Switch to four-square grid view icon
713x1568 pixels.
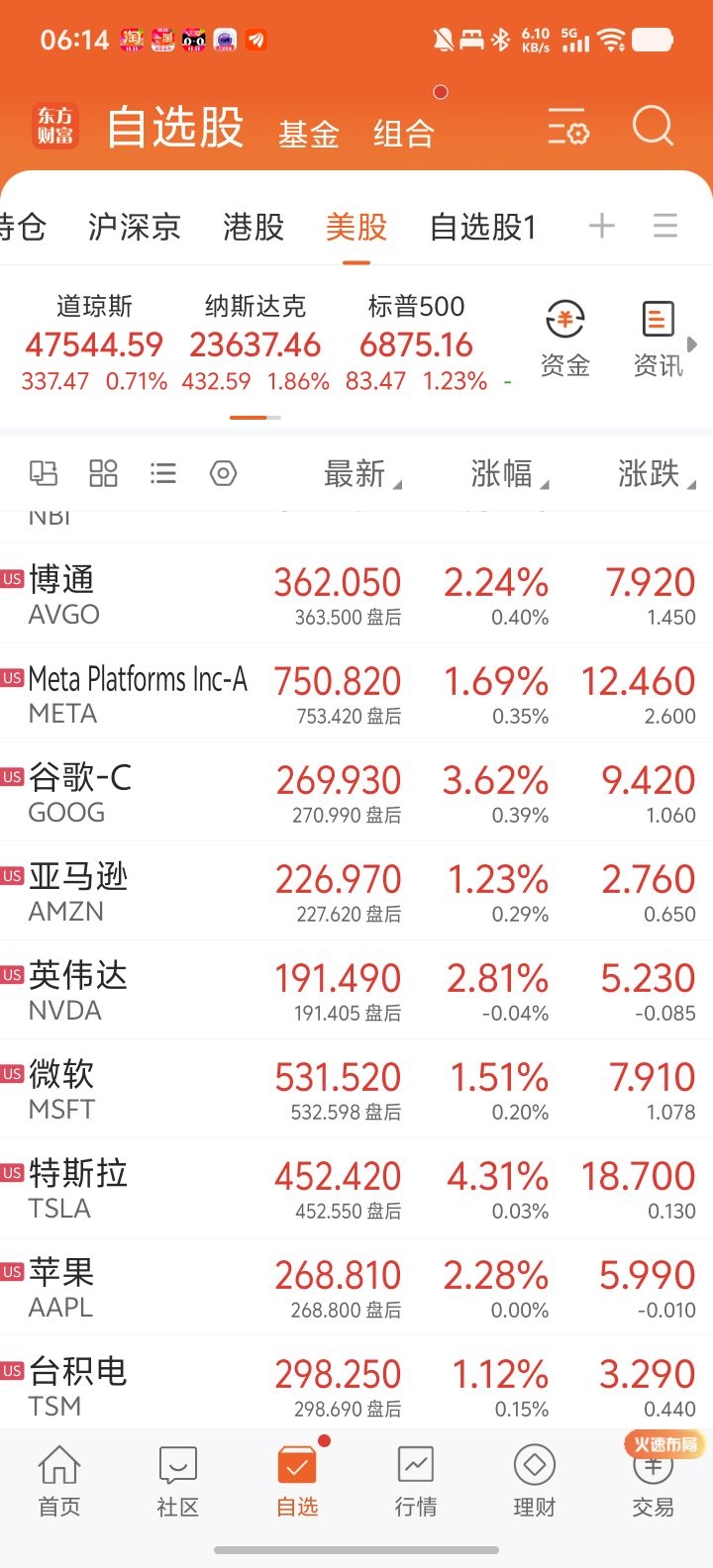click(103, 473)
